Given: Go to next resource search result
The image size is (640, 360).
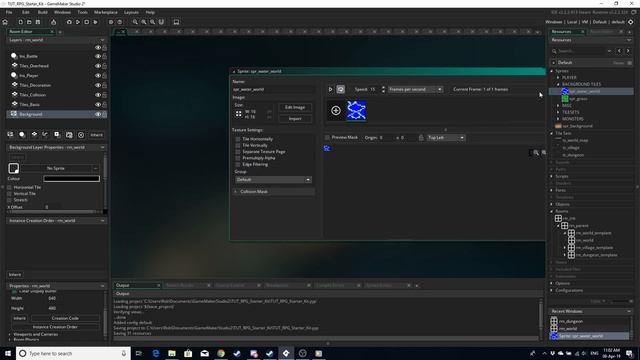Looking at the screenshot, I should click(x=628, y=51).
